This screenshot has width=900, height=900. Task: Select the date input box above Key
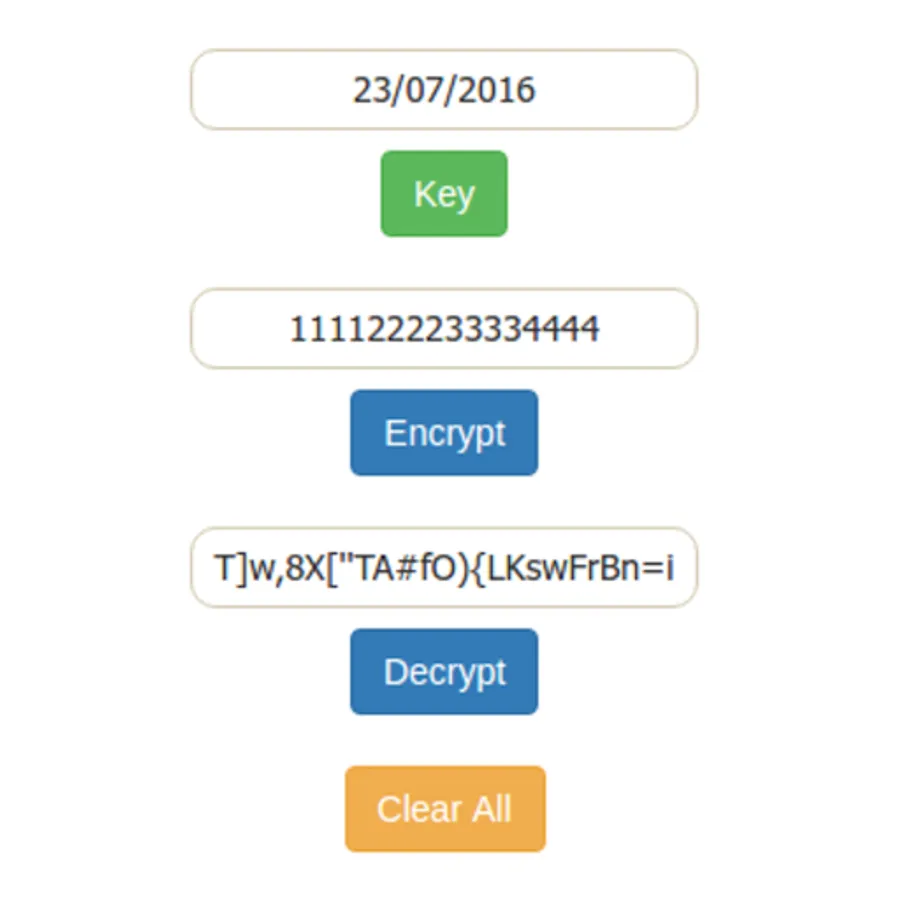pyautogui.click(x=444, y=90)
